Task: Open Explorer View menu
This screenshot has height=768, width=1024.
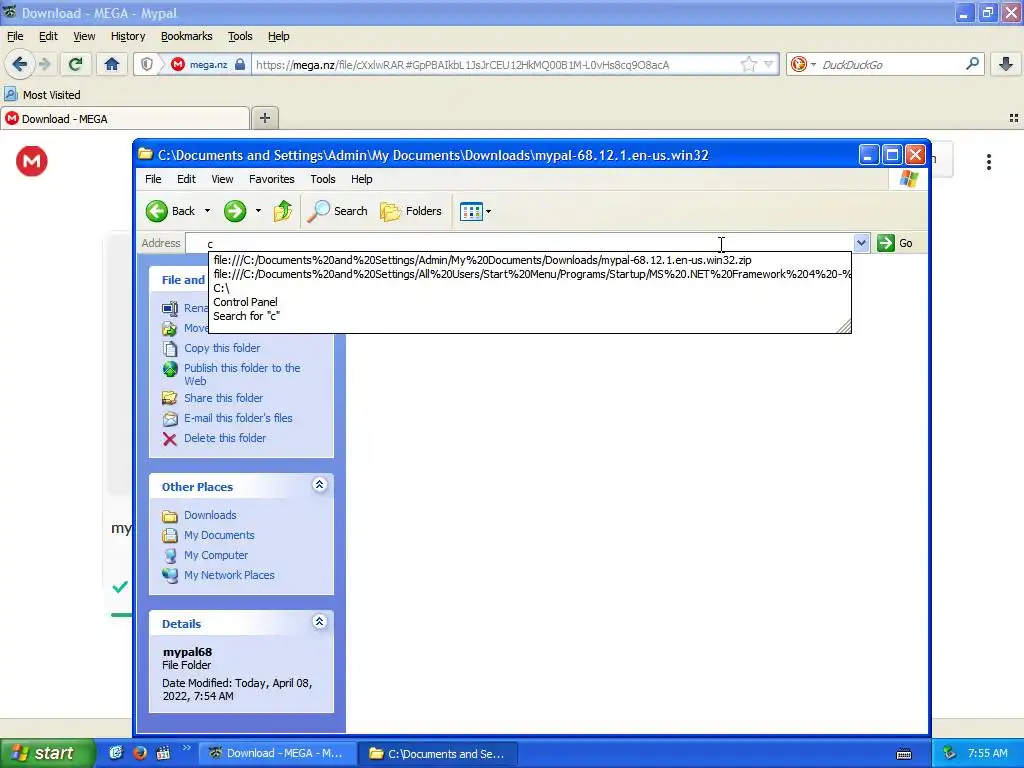Action: pos(222,179)
